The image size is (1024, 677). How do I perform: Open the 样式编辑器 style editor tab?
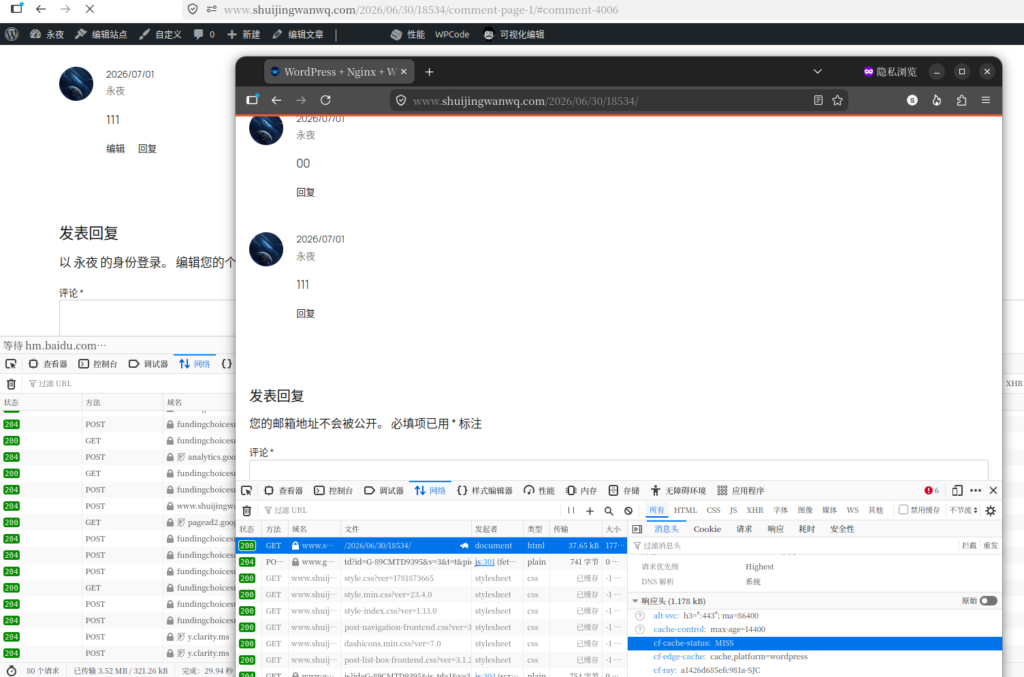(484, 490)
